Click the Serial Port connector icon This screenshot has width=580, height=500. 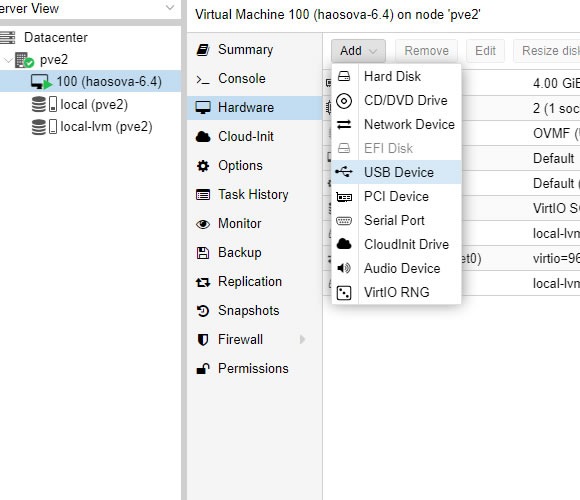(344, 221)
